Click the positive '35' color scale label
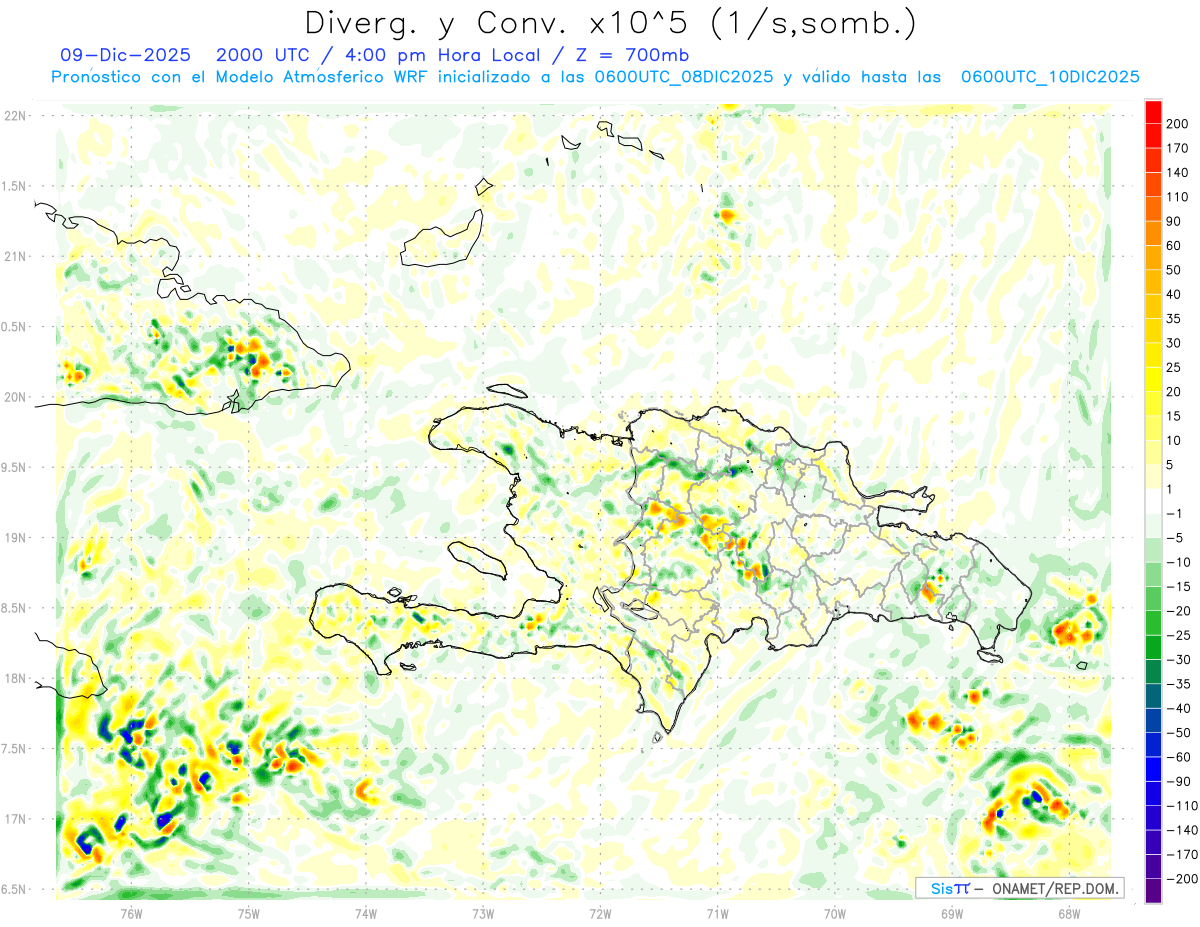Screen dimensions: 1200x927 [1175, 319]
